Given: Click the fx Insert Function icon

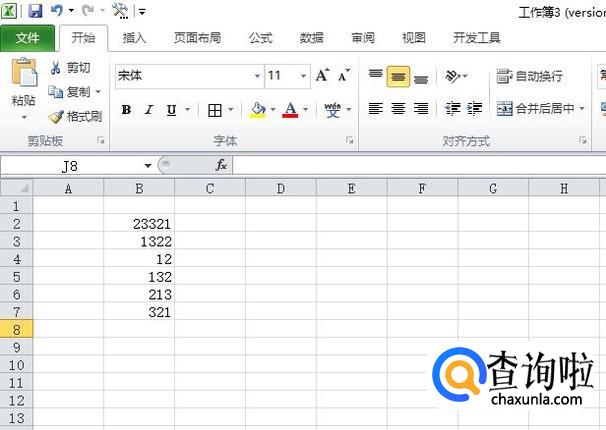Looking at the screenshot, I should [x=221, y=165].
